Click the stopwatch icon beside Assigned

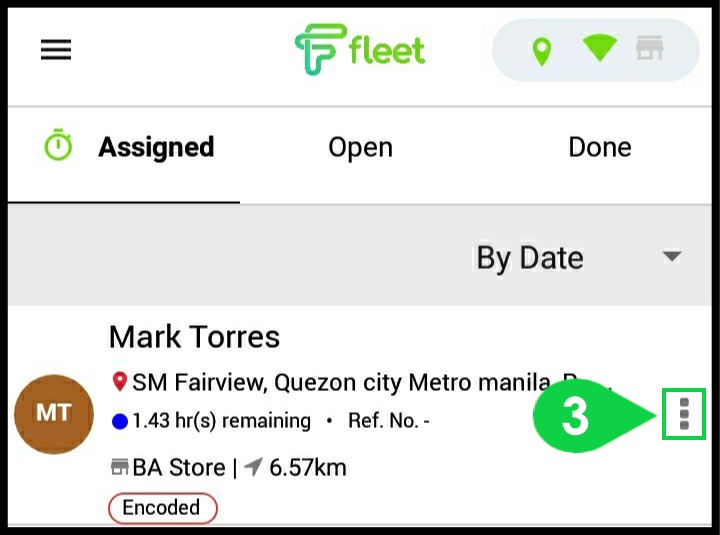click(58, 145)
